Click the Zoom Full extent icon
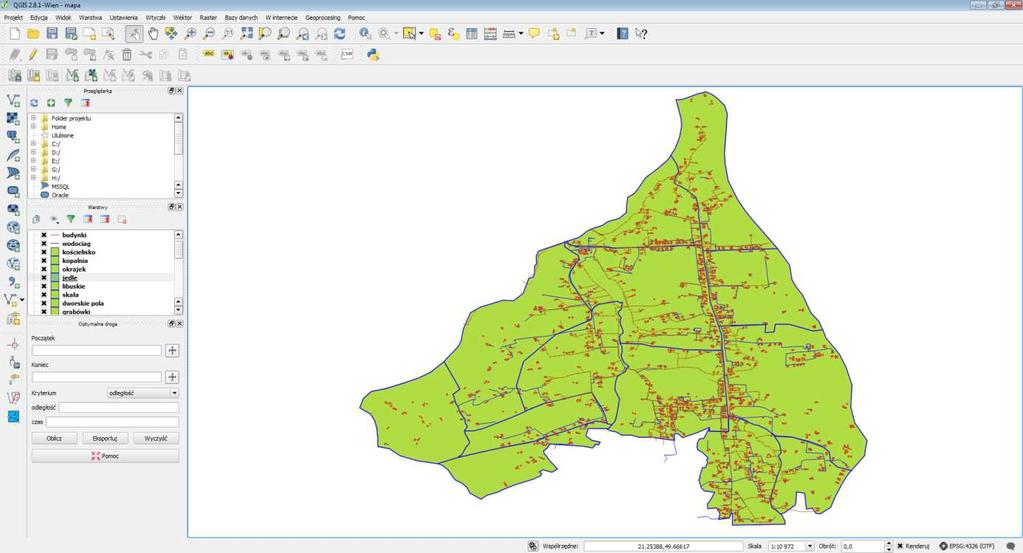The width and height of the screenshot is (1023, 553). pos(246,33)
